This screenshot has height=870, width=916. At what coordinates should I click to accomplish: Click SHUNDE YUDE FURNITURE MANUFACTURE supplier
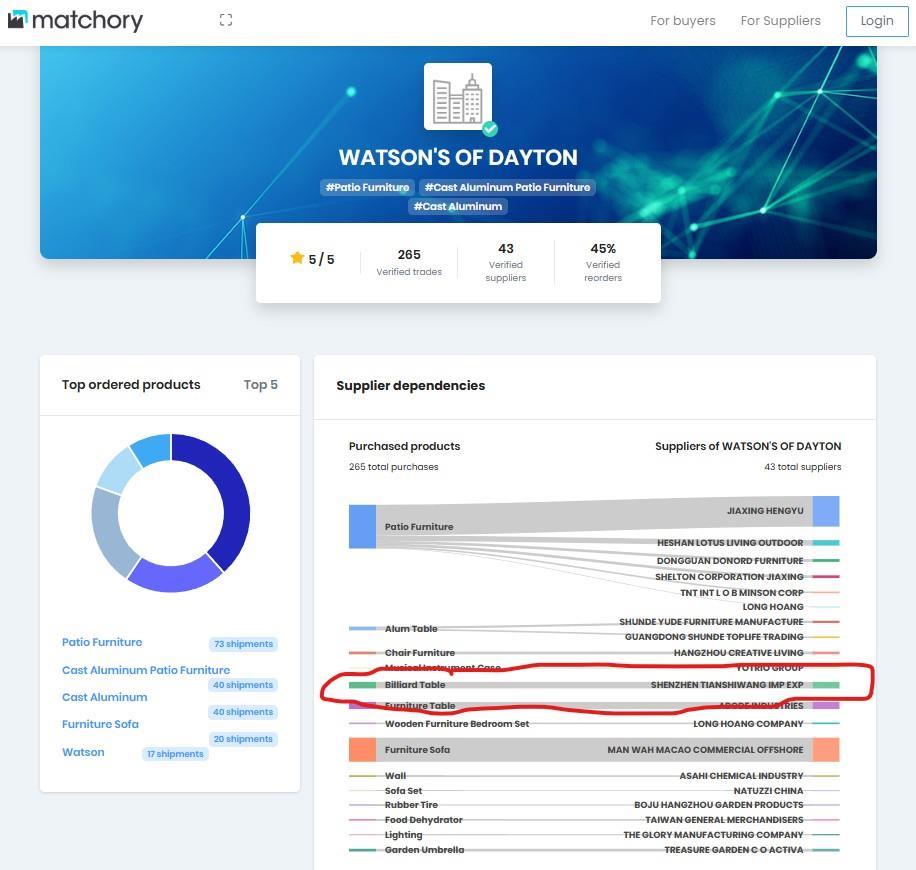pos(711,622)
